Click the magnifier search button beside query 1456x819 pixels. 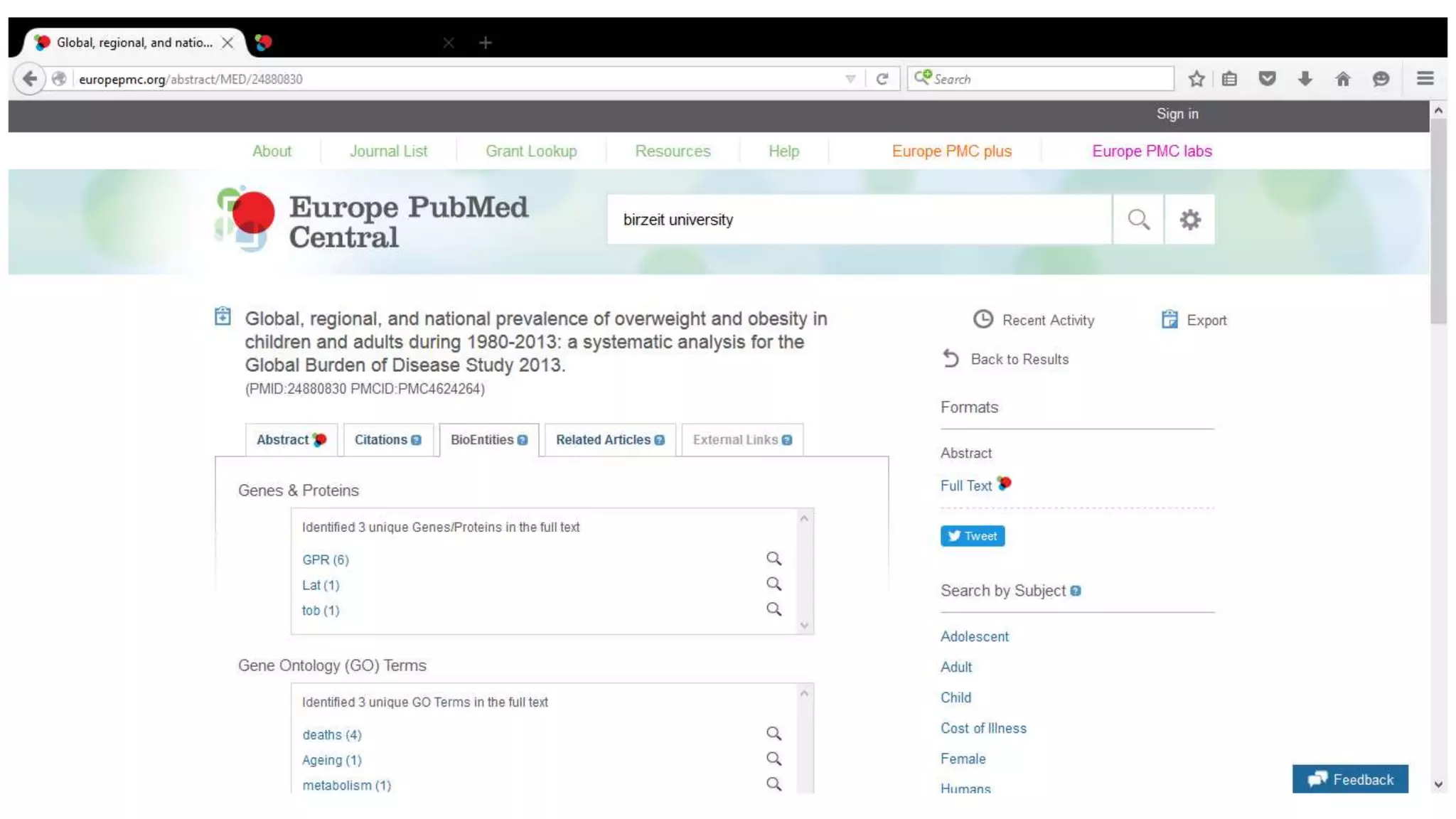click(1138, 220)
